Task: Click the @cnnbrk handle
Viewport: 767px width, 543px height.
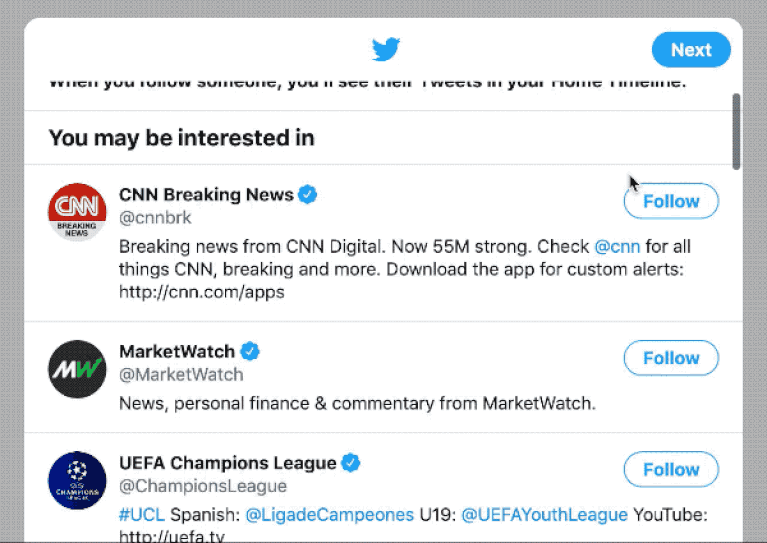Action: click(x=155, y=217)
